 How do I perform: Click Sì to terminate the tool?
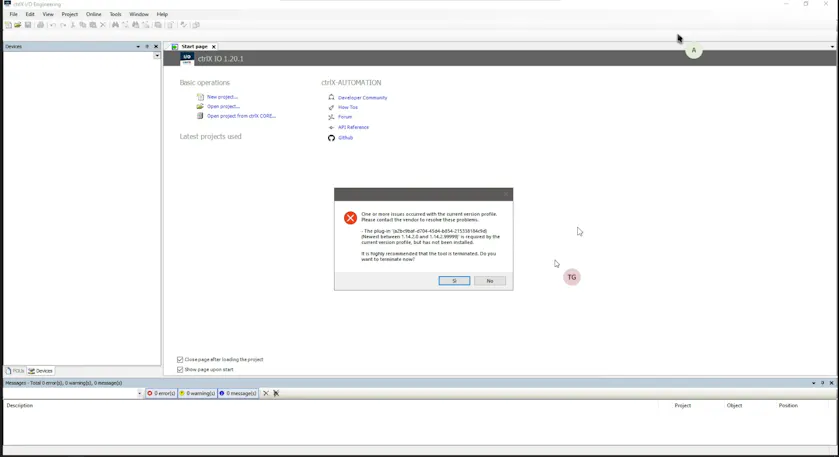pyautogui.click(x=454, y=281)
